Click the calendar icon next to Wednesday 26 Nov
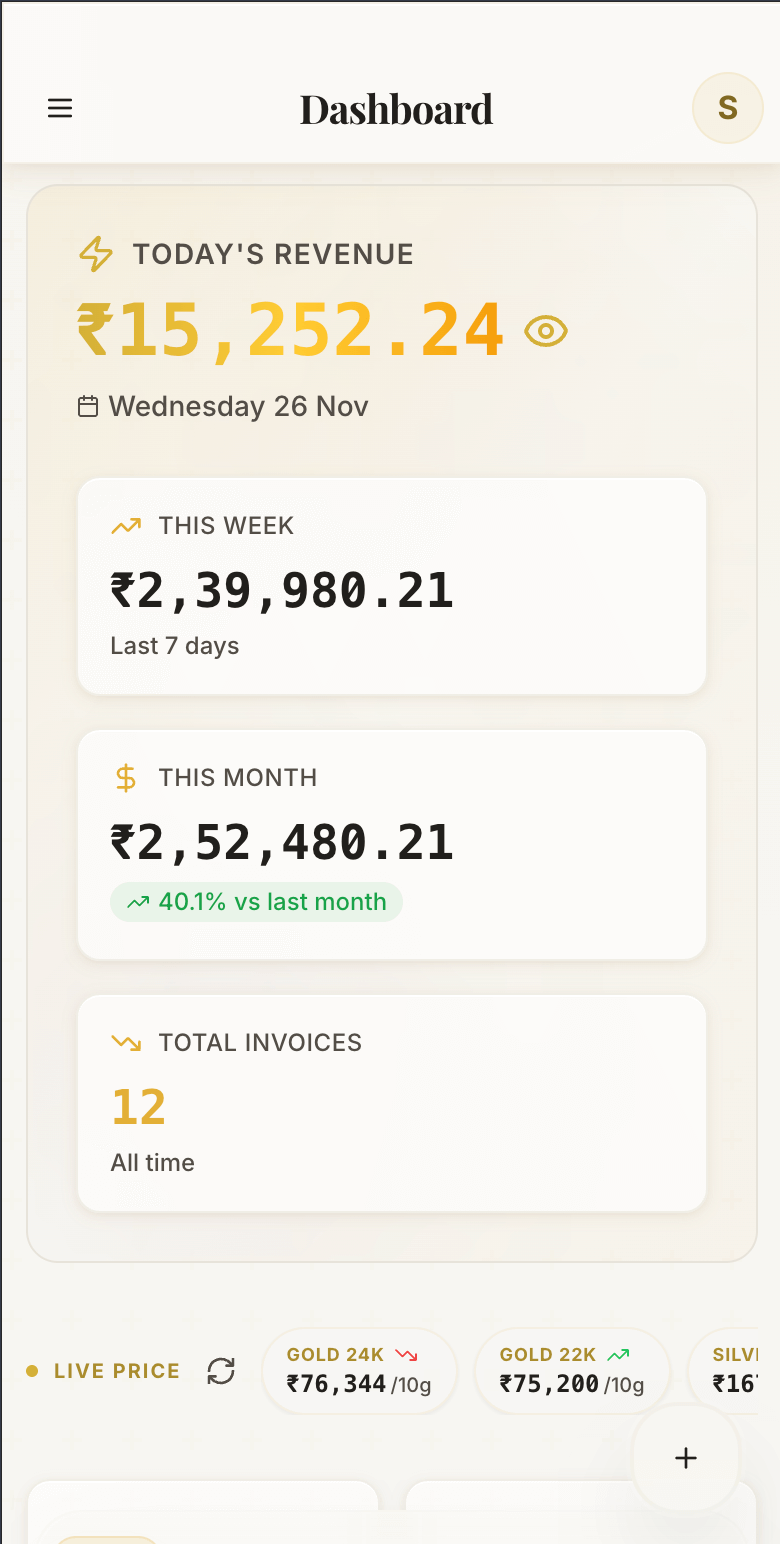Image resolution: width=780 pixels, height=1544 pixels. coord(88,406)
